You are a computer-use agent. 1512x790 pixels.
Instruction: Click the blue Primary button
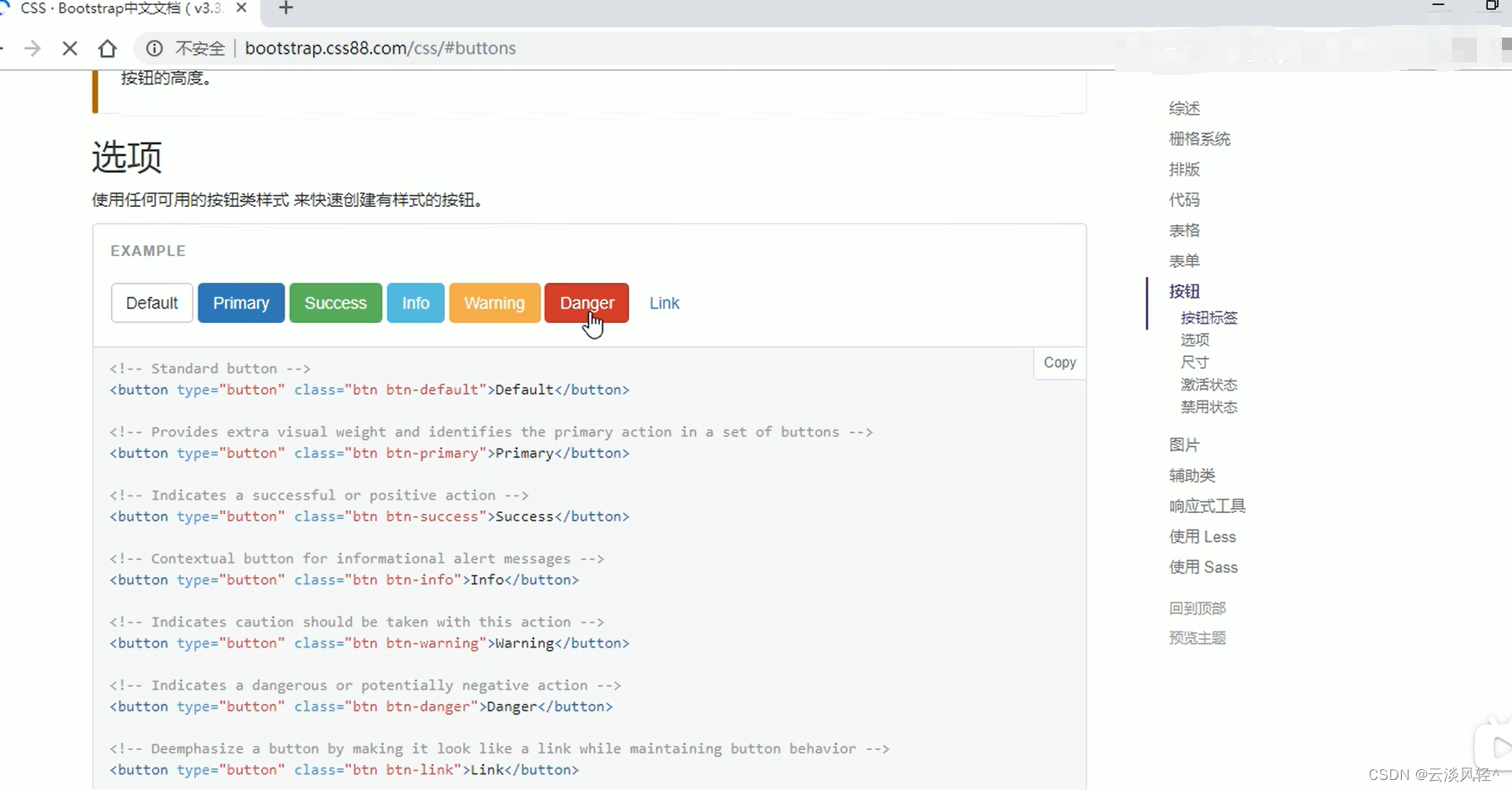(x=241, y=303)
